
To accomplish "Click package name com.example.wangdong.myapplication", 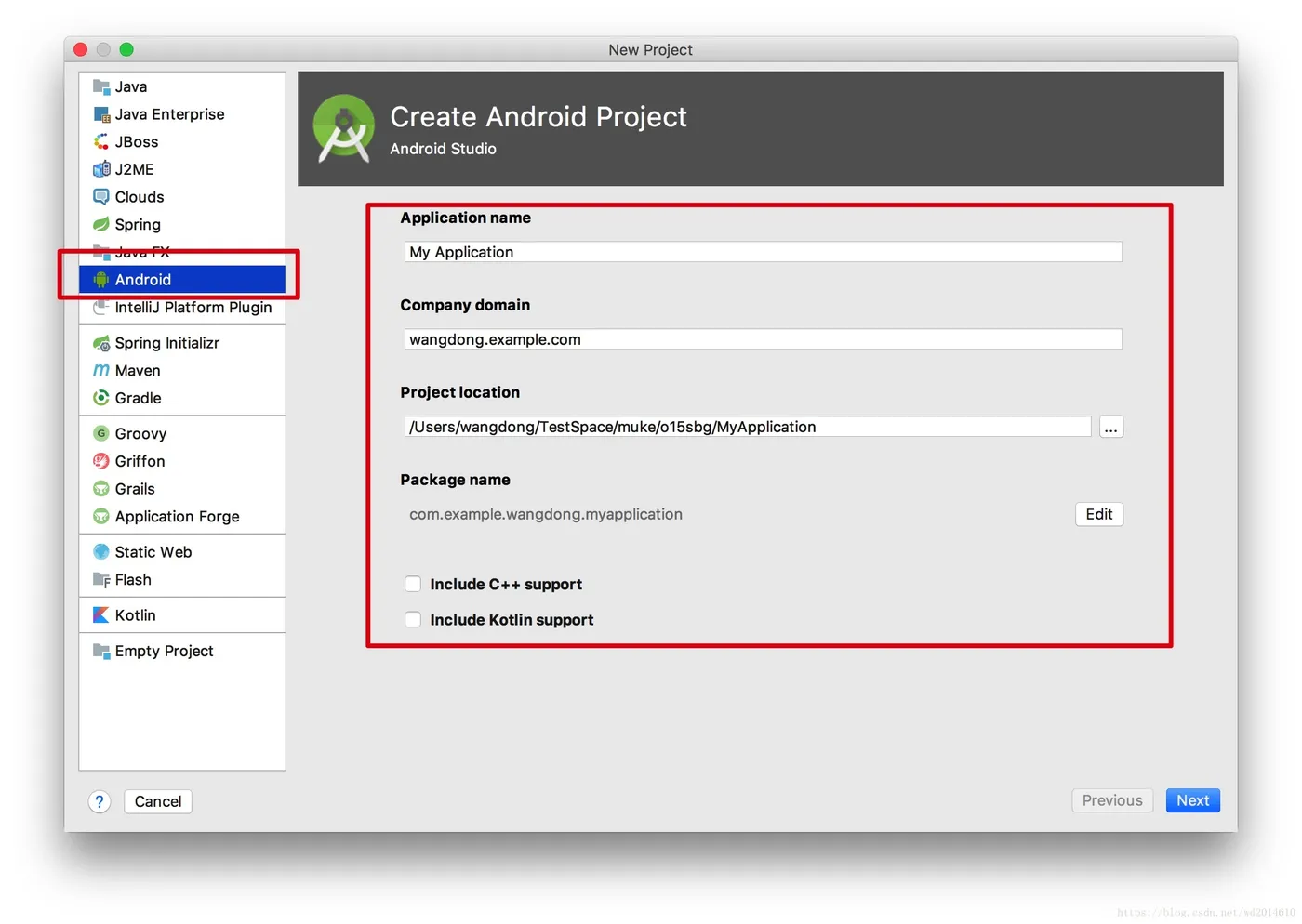I will (x=546, y=514).
